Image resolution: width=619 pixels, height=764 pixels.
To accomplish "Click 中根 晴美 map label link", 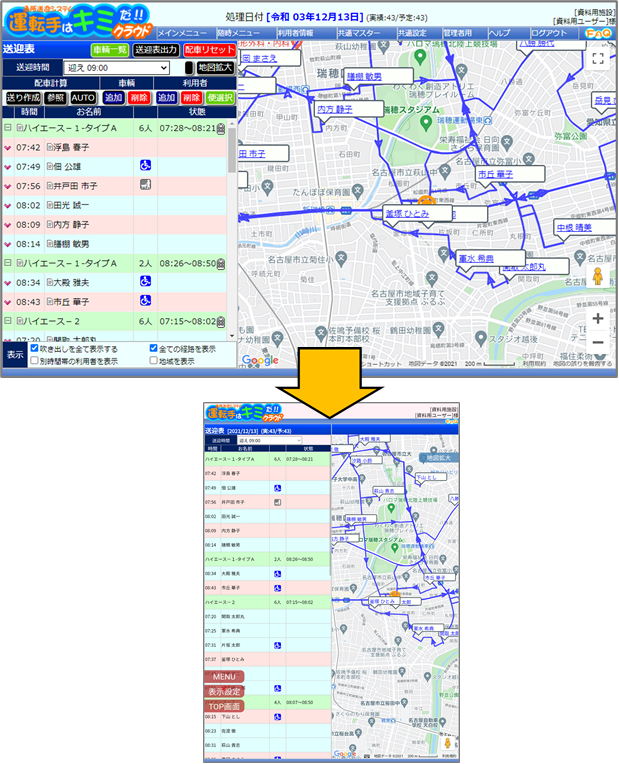I will tap(575, 228).
